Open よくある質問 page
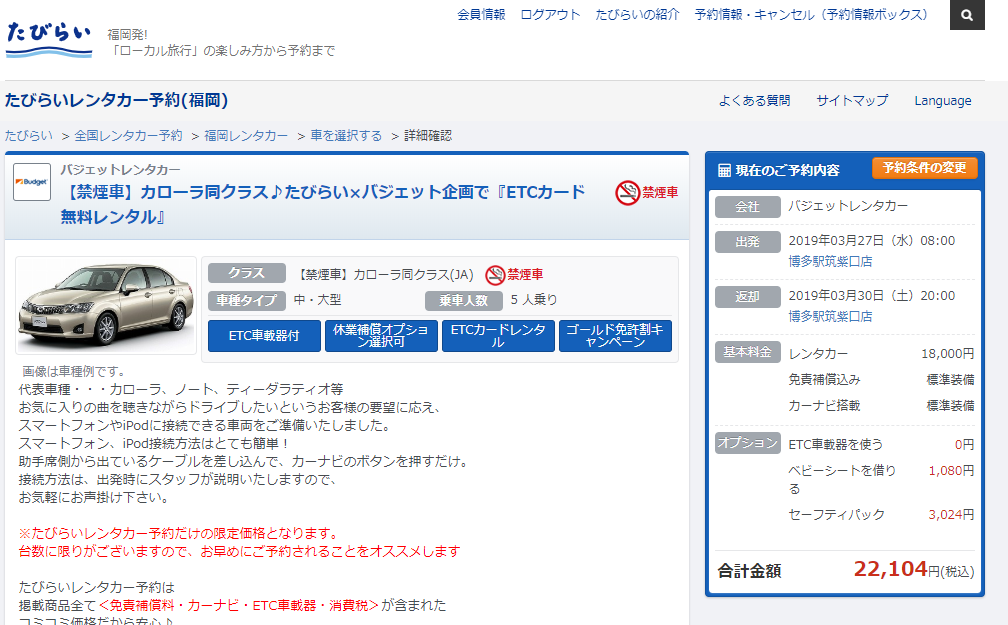1008x625 pixels. (x=755, y=100)
